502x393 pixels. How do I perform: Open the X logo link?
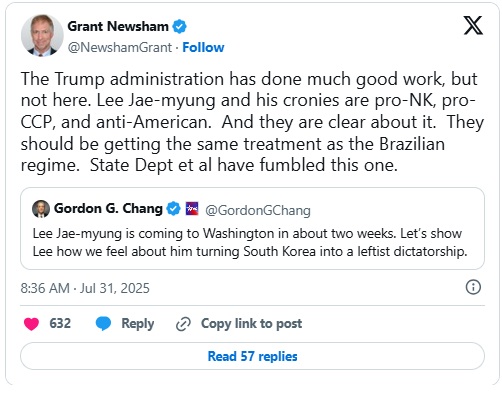473,26
